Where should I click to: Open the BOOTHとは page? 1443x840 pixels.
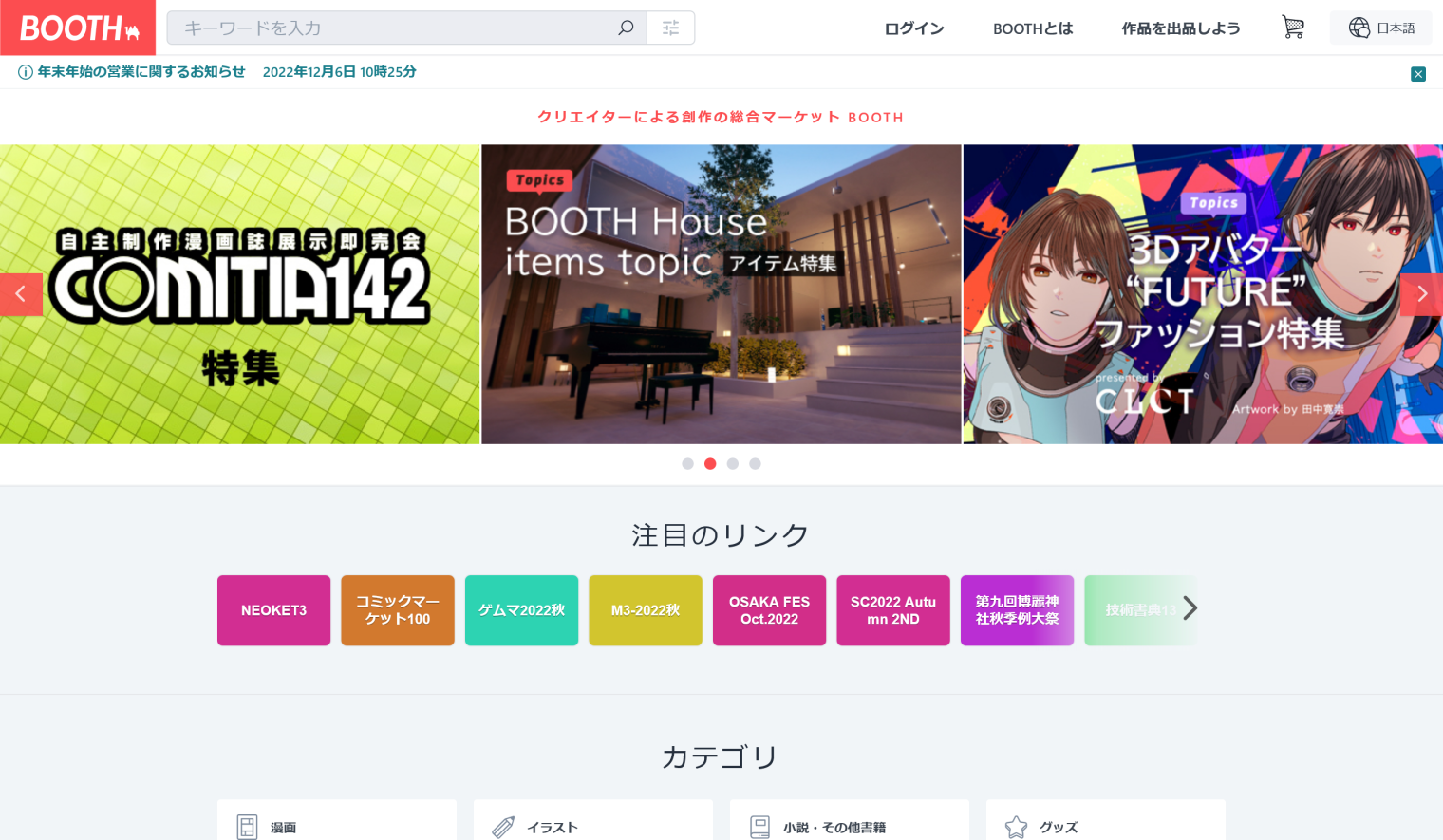pyautogui.click(x=1033, y=28)
